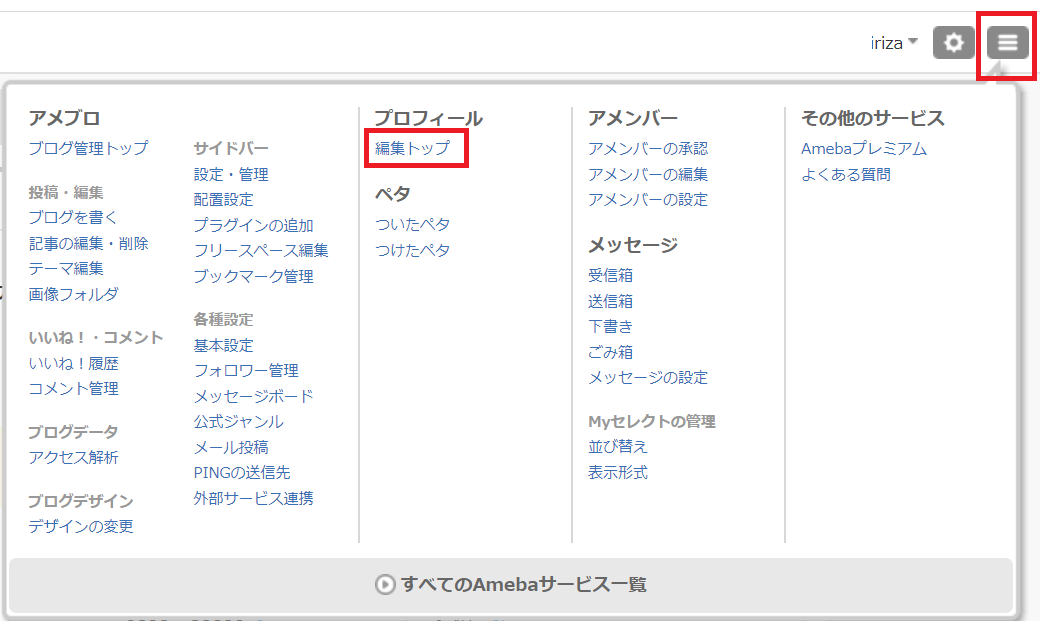The height and width of the screenshot is (621, 1040).
Task: Click すべてのAmebaサービス一覧 button
Action: click(x=511, y=585)
